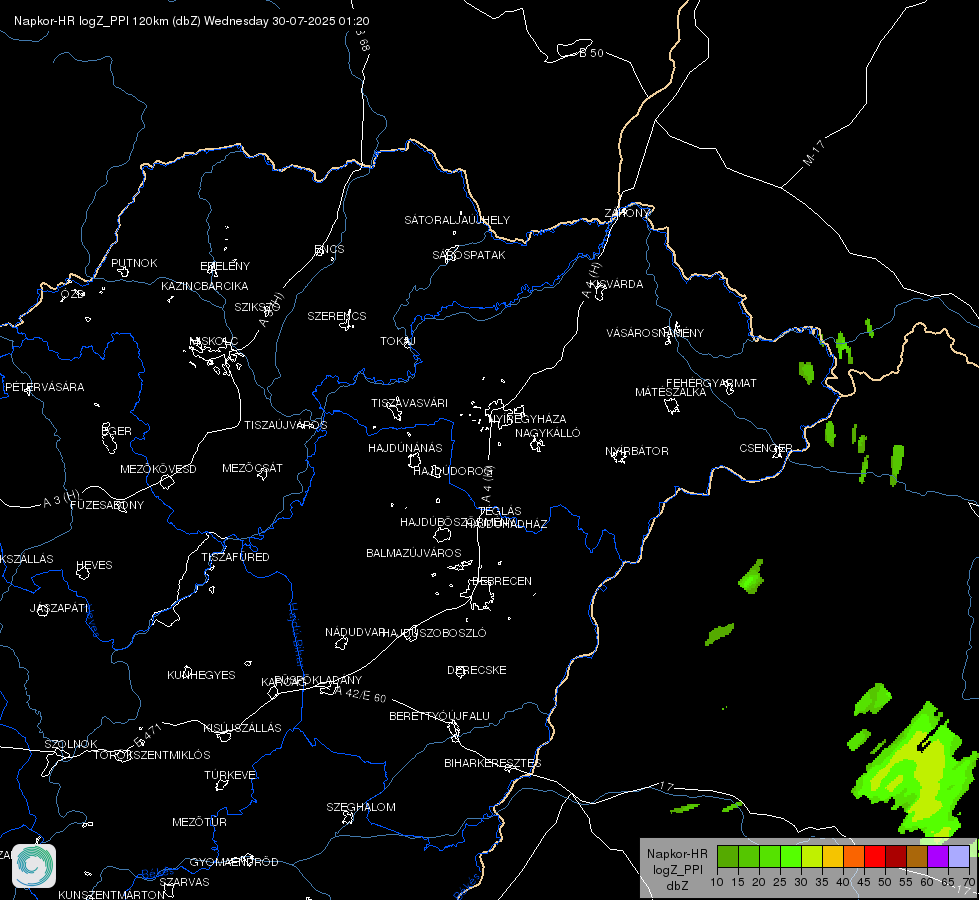This screenshot has width=979, height=900.
Task: Click the SZARVAS label
Action: 184,882
